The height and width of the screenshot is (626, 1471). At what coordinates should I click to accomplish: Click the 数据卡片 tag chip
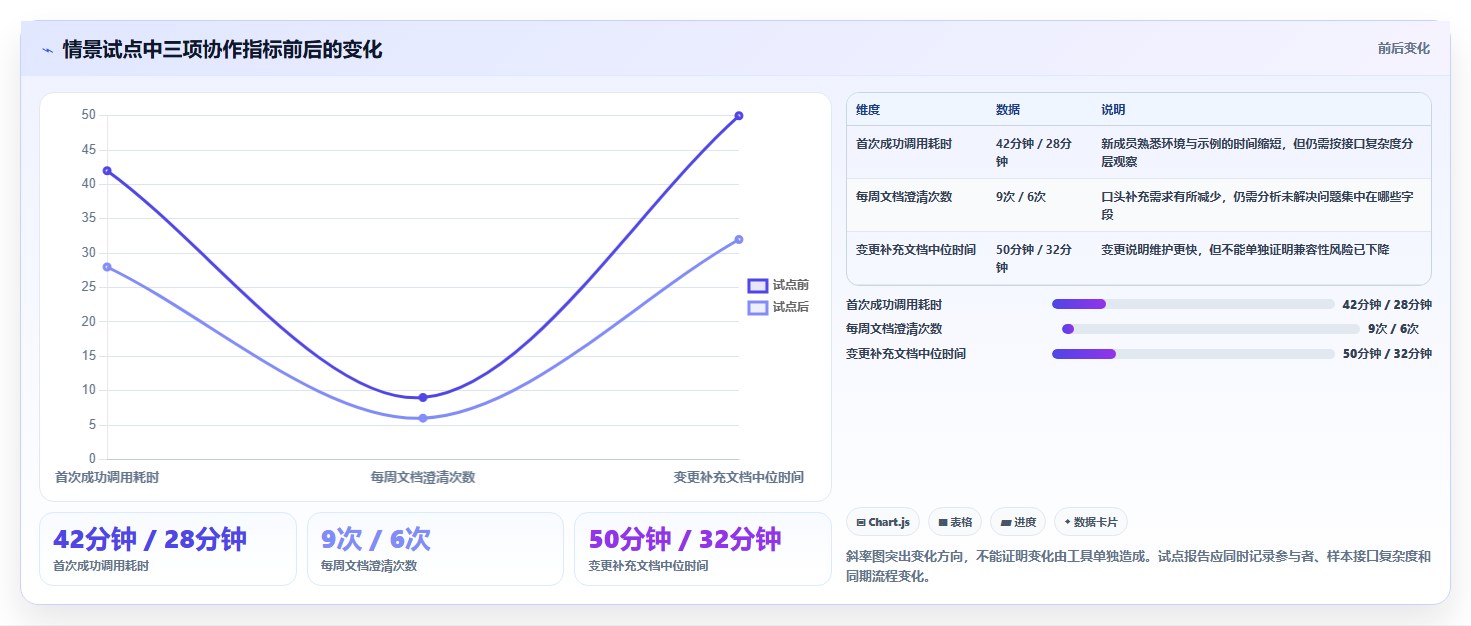pos(1091,522)
